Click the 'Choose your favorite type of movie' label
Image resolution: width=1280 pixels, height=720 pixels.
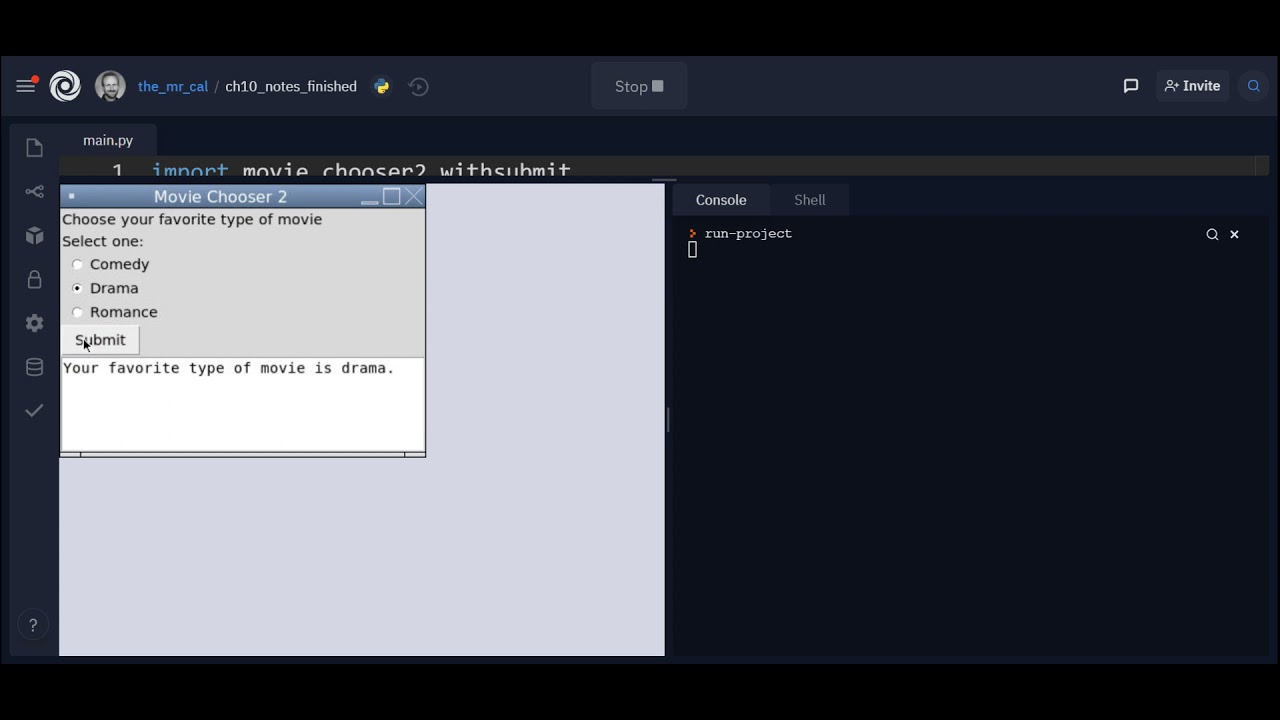coord(192,219)
